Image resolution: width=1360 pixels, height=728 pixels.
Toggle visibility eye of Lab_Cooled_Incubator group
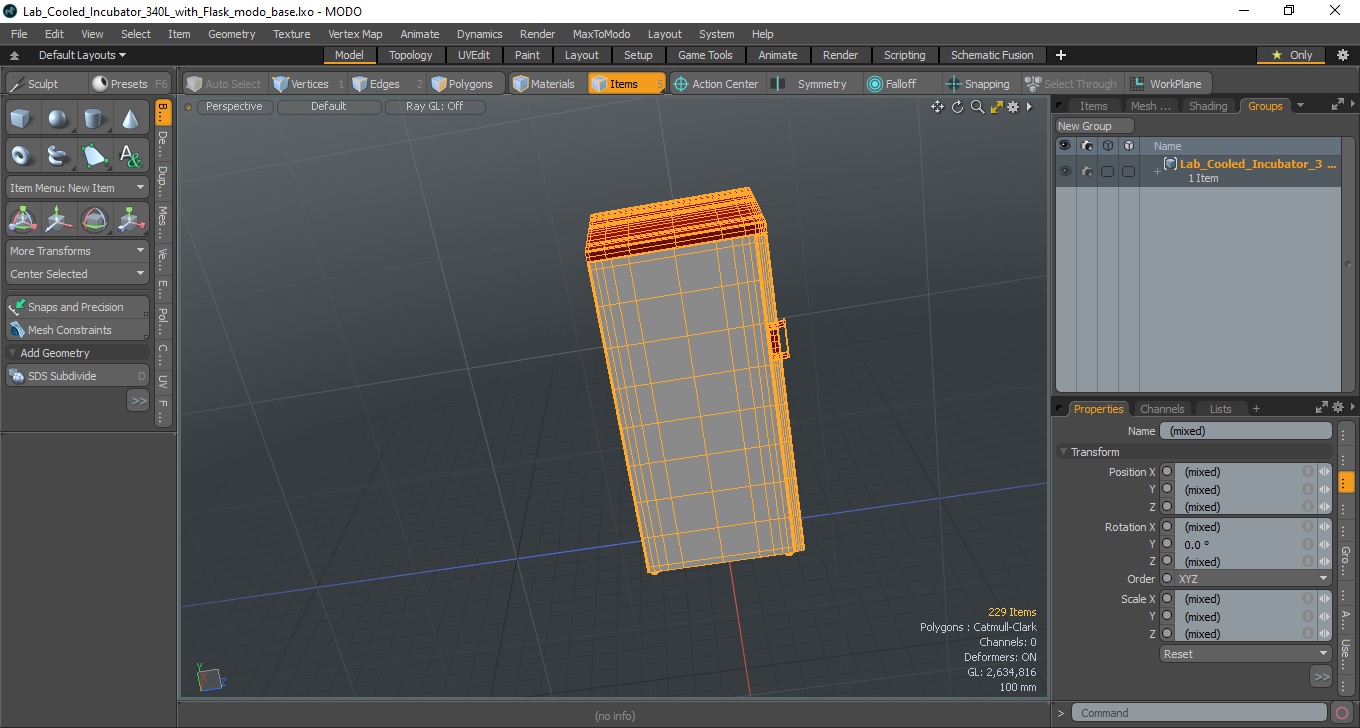pos(1065,171)
